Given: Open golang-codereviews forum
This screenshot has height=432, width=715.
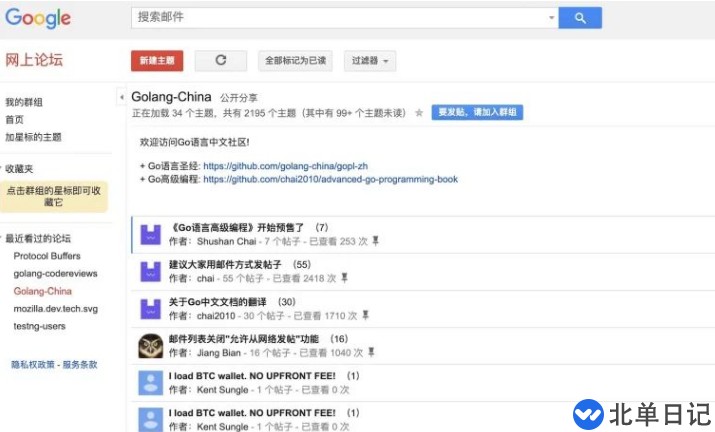Looking at the screenshot, I should (x=56, y=274).
